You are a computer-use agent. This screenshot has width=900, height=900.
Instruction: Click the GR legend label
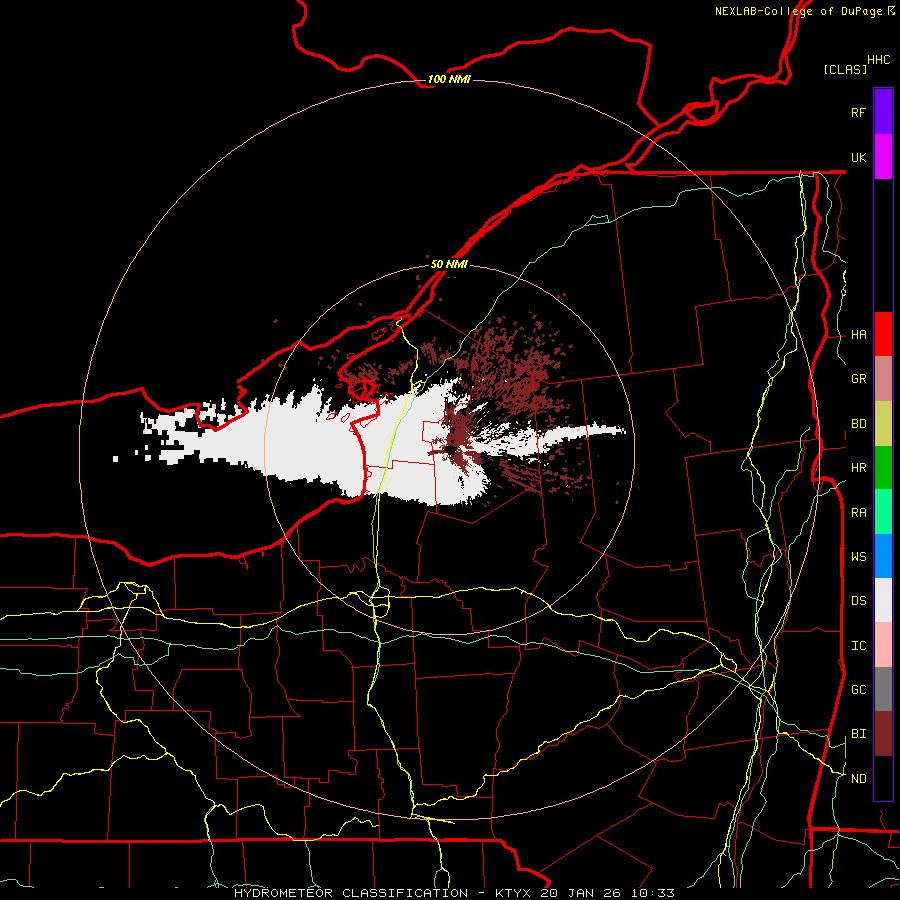coord(858,379)
